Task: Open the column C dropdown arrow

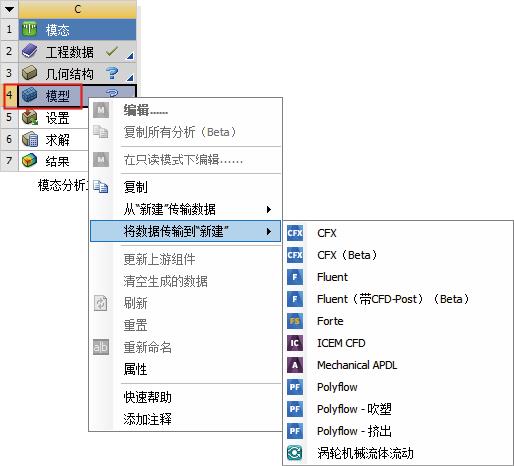Action: coord(9,9)
